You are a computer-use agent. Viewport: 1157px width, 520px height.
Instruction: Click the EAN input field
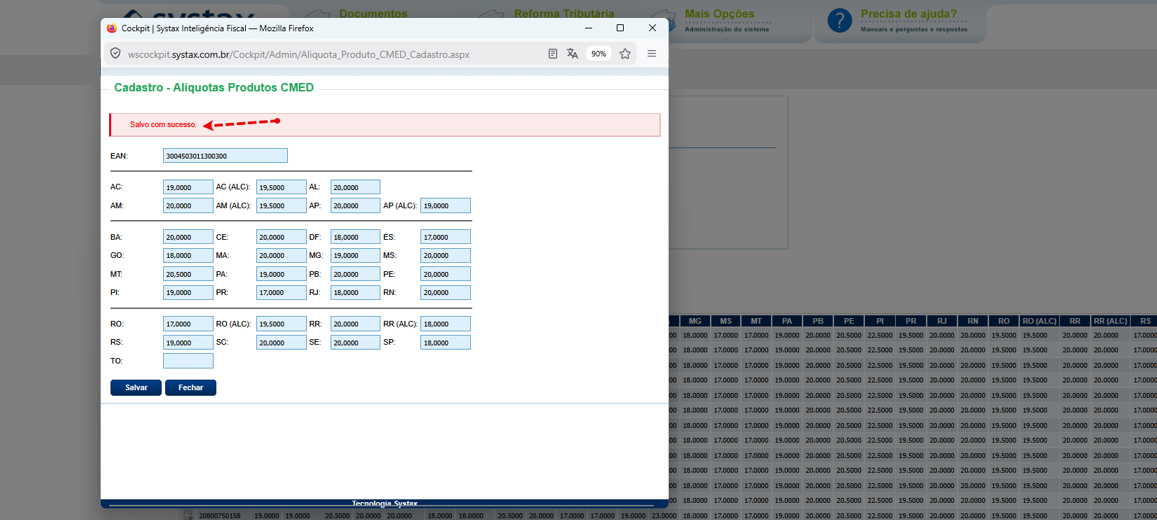click(x=225, y=156)
